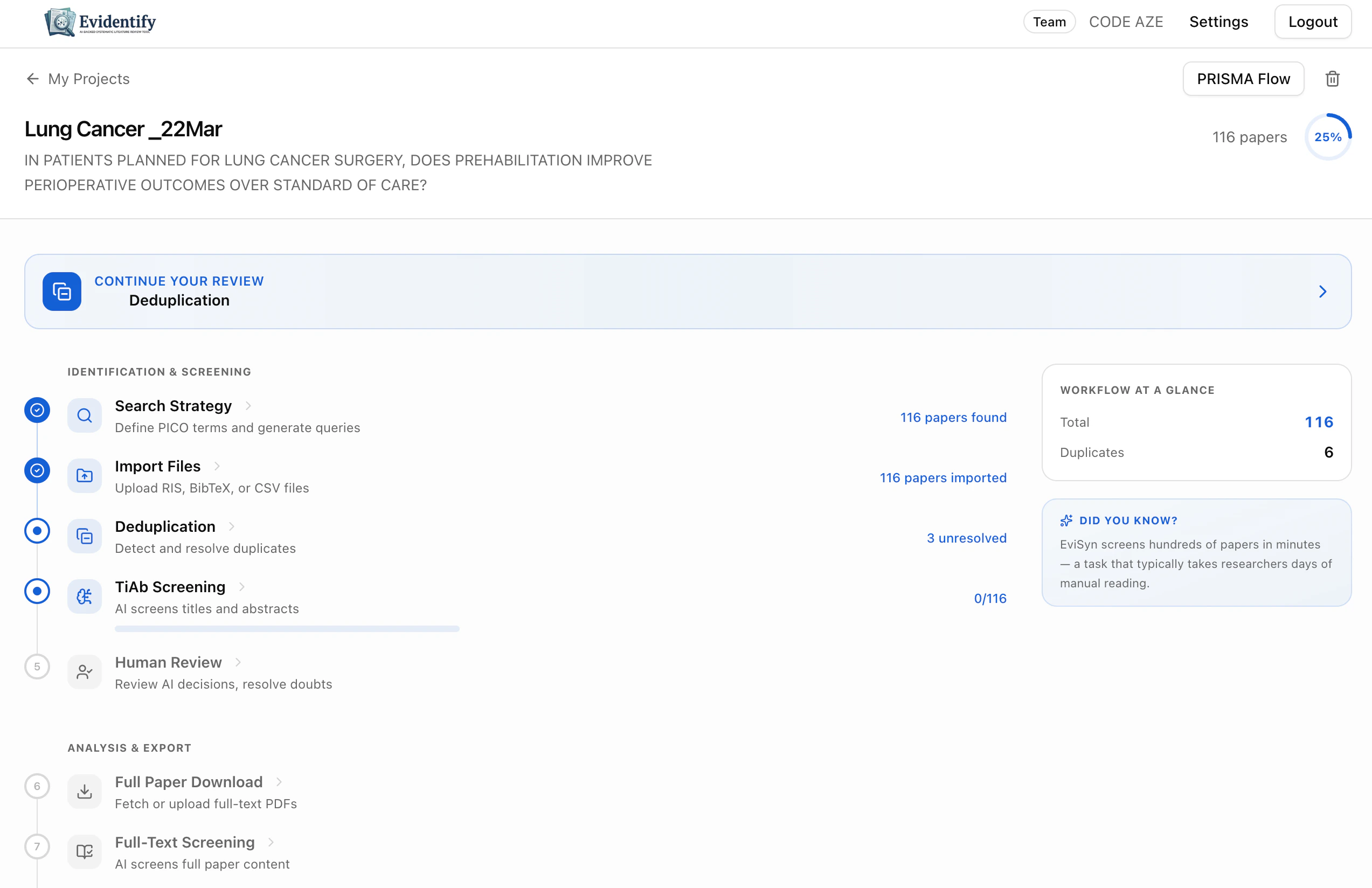The image size is (1372, 888).
Task: Click the Import Files upload folder icon
Action: coord(84,475)
